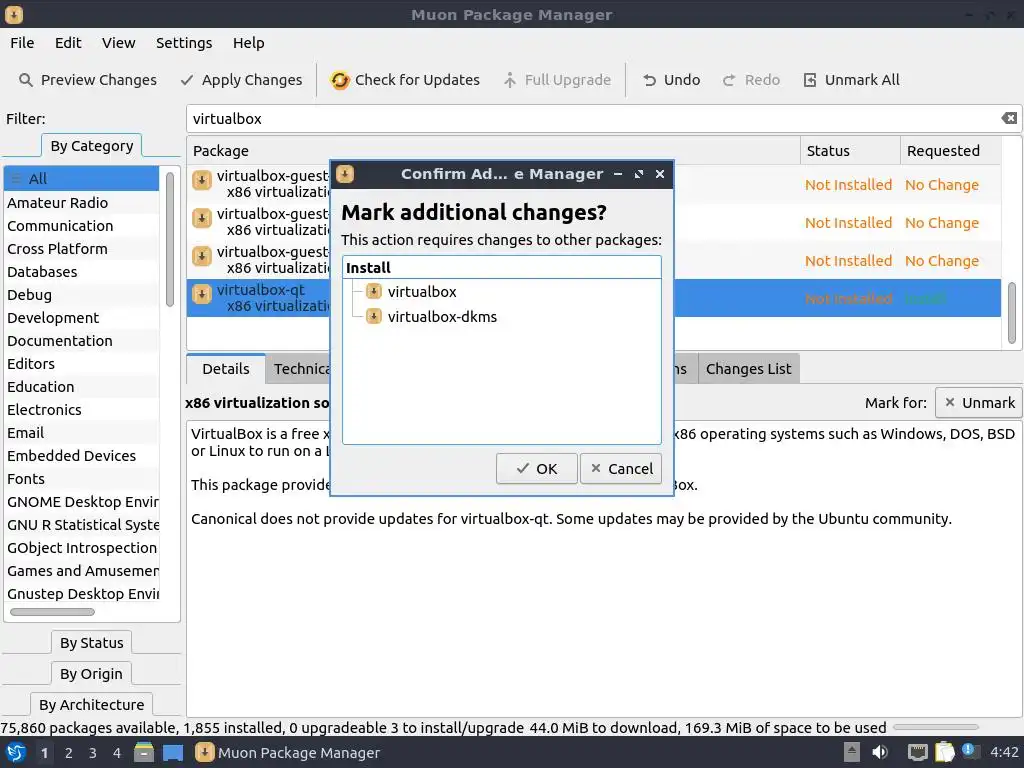Click the clipboard tray icon
Image resolution: width=1024 pixels, height=768 pixels.
click(x=944, y=752)
